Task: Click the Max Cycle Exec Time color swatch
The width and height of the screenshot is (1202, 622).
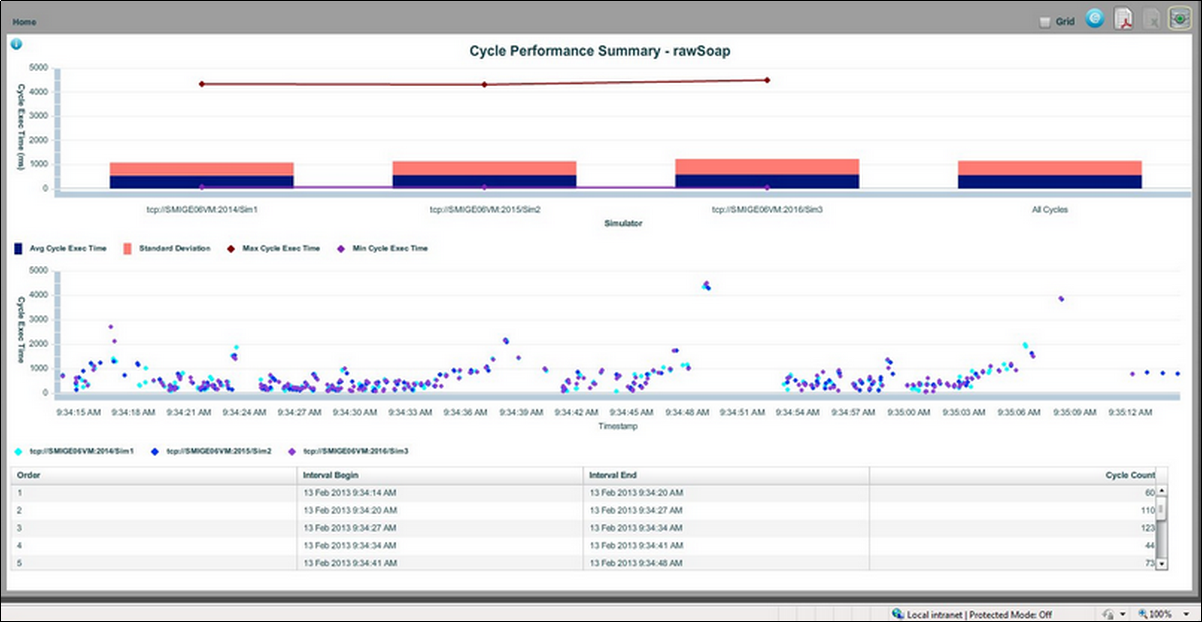Action: pos(229,248)
